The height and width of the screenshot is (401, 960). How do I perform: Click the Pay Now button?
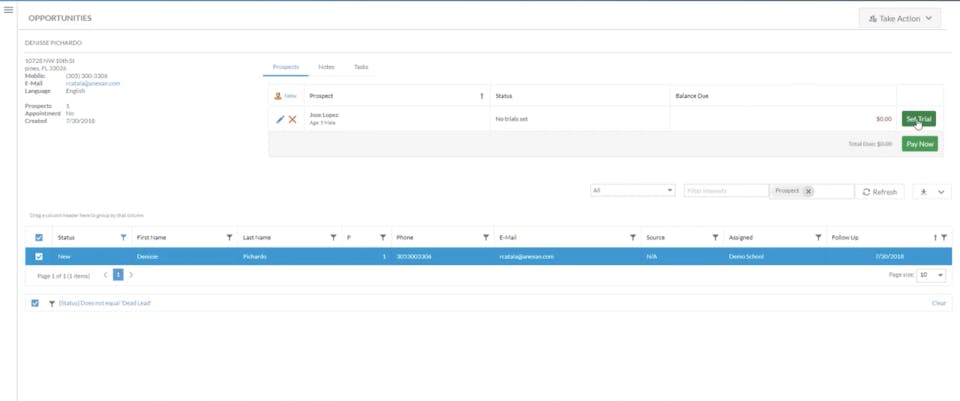tap(920, 144)
